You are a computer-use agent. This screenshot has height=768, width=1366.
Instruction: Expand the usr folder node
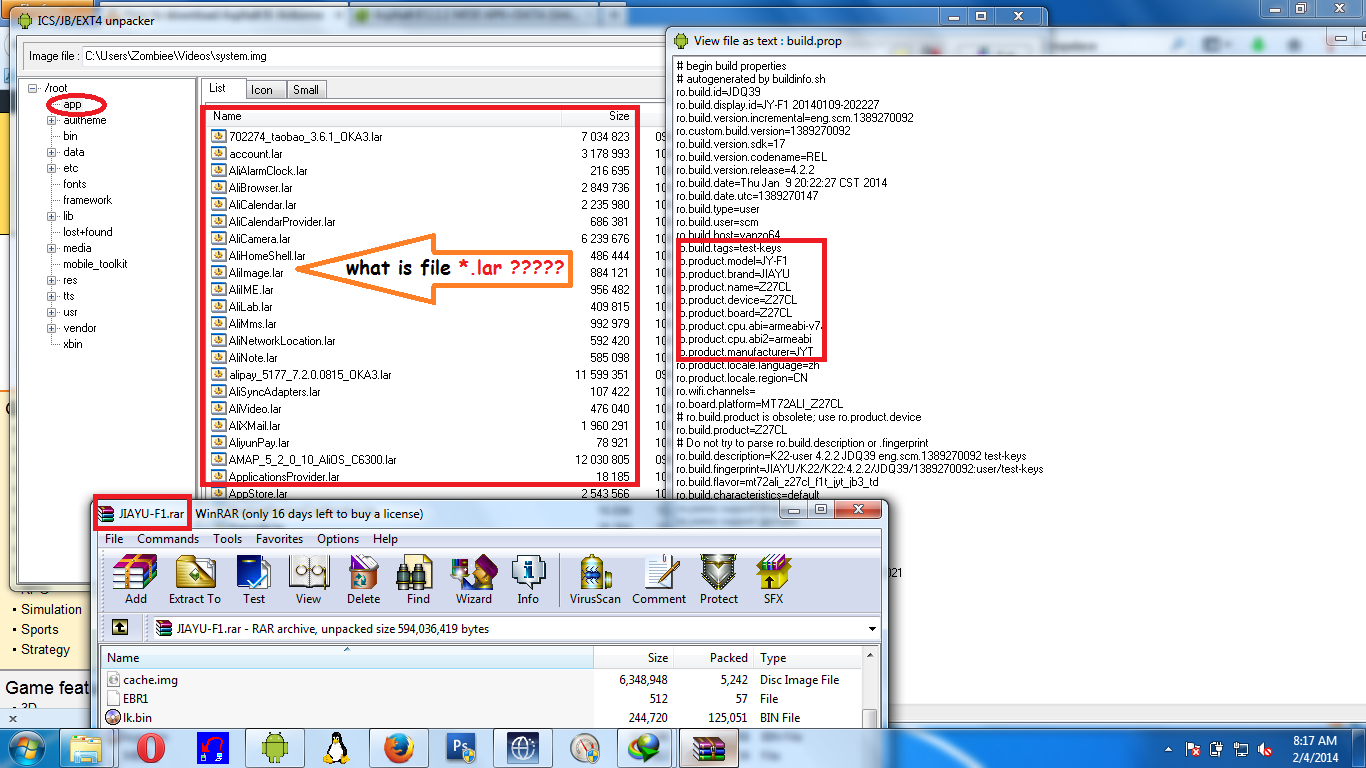(51, 312)
